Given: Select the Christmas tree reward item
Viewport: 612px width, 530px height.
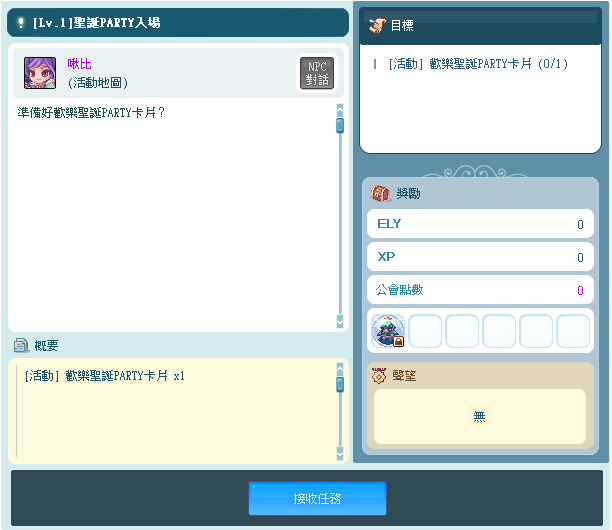Looking at the screenshot, I should [x=388, y=331].
